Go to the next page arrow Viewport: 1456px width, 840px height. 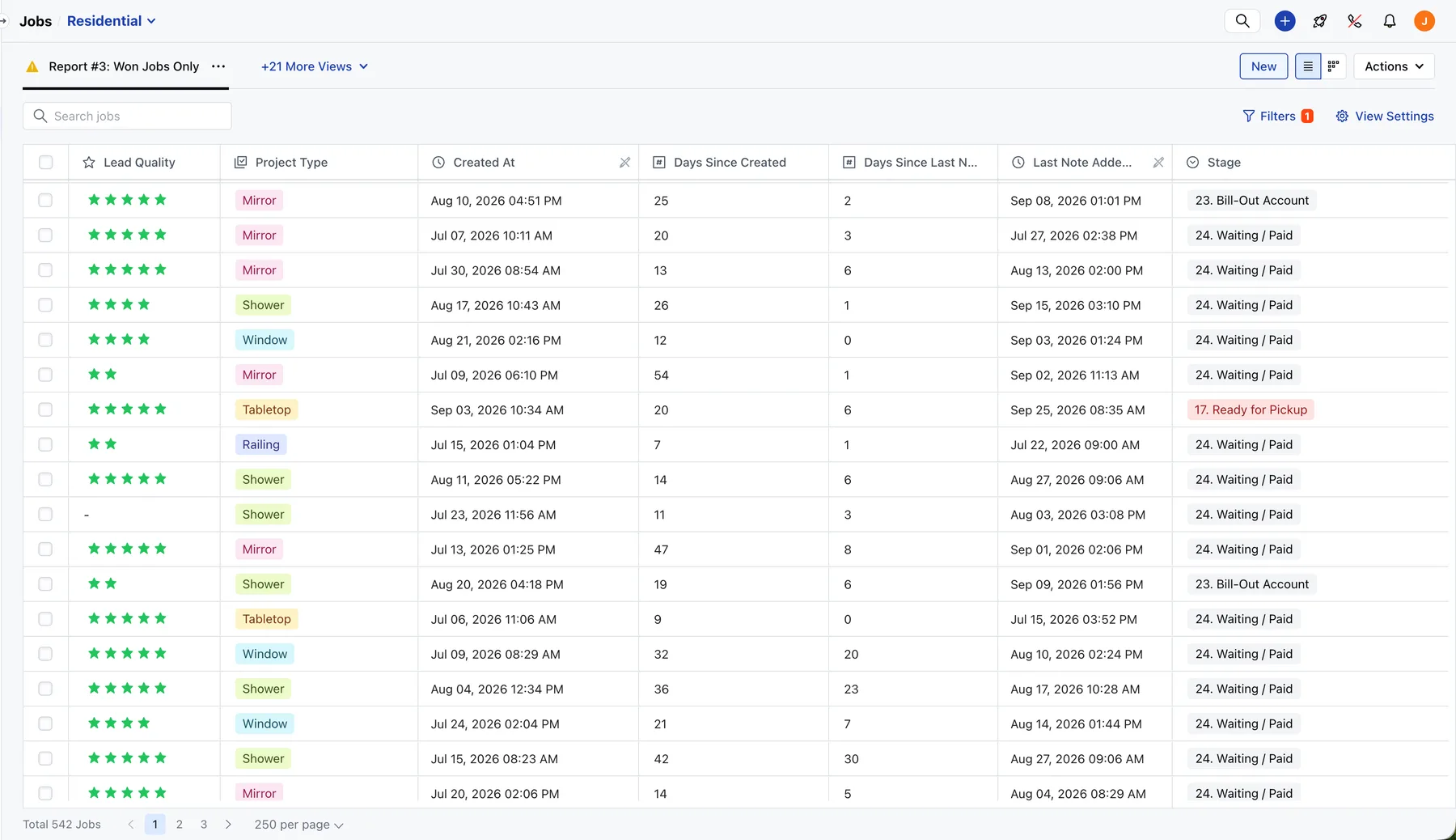228,825
